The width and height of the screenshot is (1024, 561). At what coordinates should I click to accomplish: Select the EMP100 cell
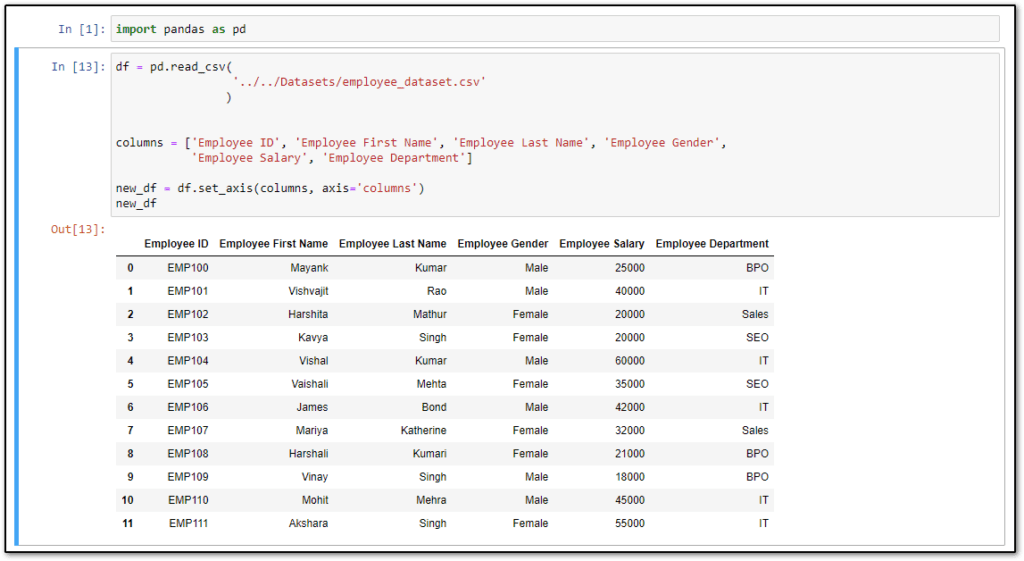tap(188, 268)
